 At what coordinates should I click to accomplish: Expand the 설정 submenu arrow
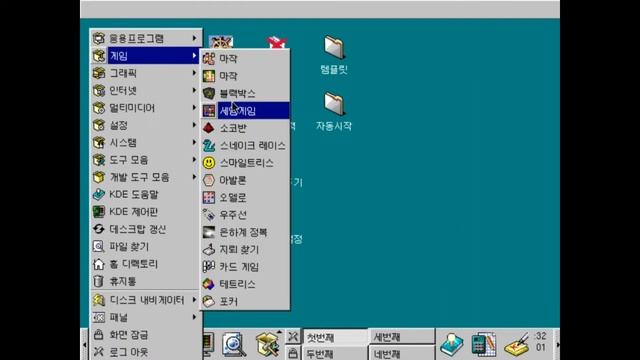click(194, 125)
